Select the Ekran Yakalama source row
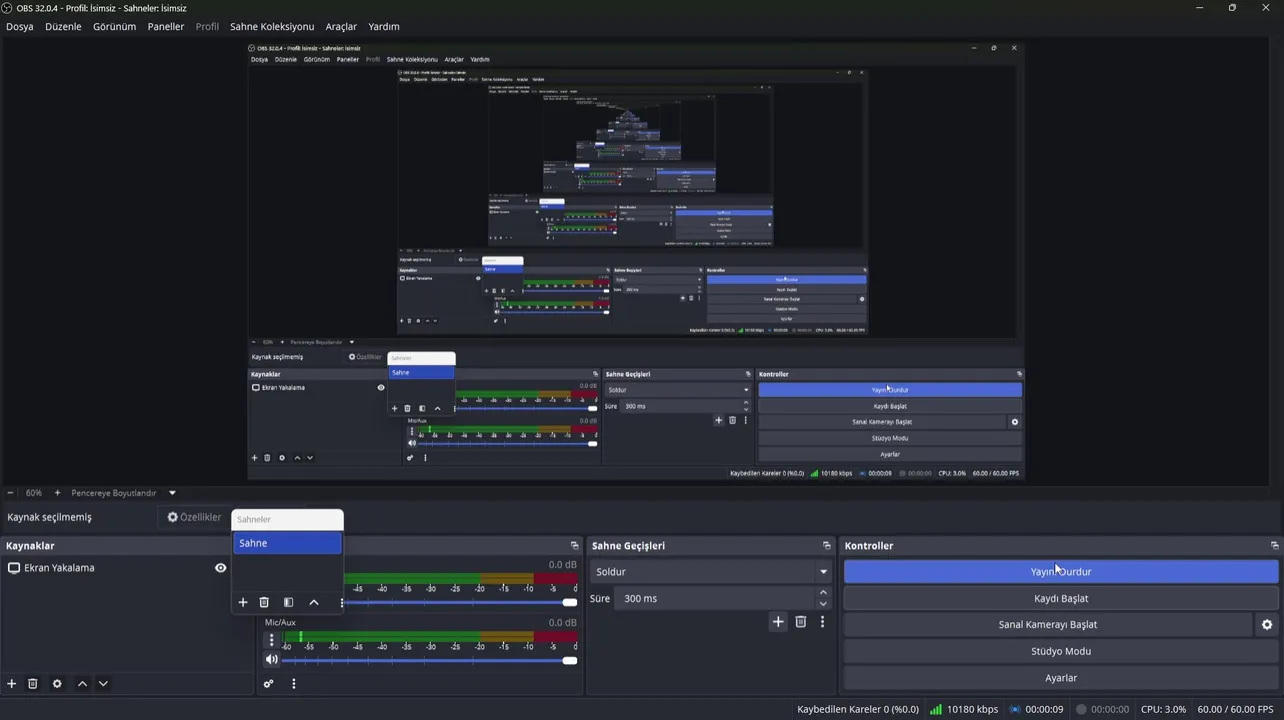This screenshot has height=720, width=1284. click(117, 568)
